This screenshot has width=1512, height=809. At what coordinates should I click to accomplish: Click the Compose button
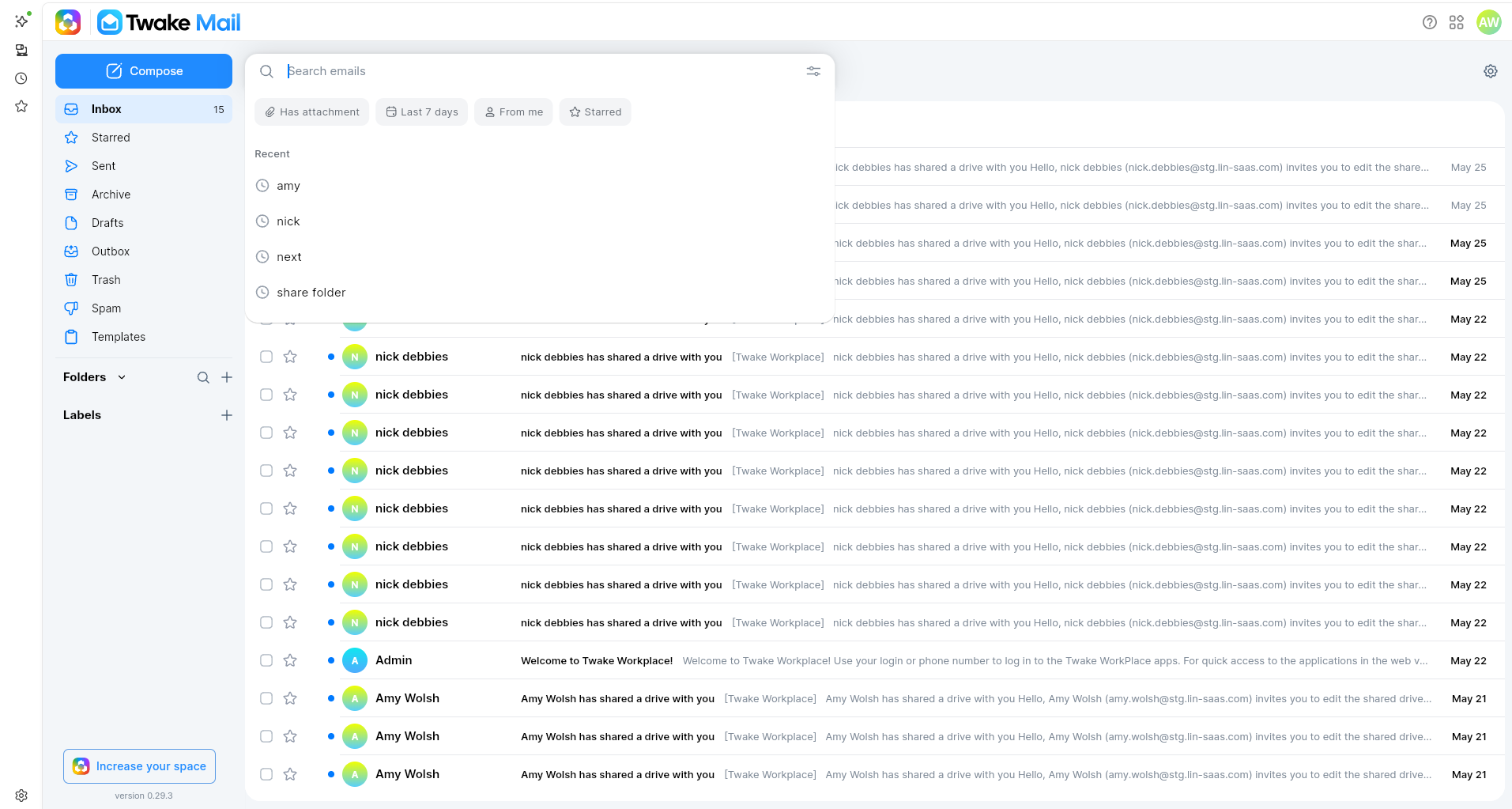coord(144,71)
